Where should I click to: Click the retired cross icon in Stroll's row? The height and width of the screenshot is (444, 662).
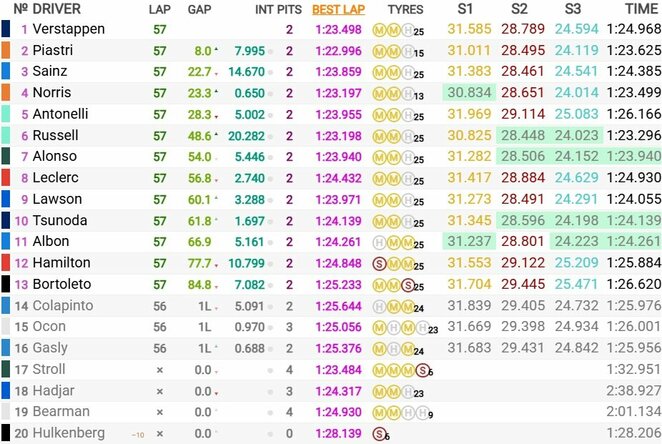click(x=159, y=369)
